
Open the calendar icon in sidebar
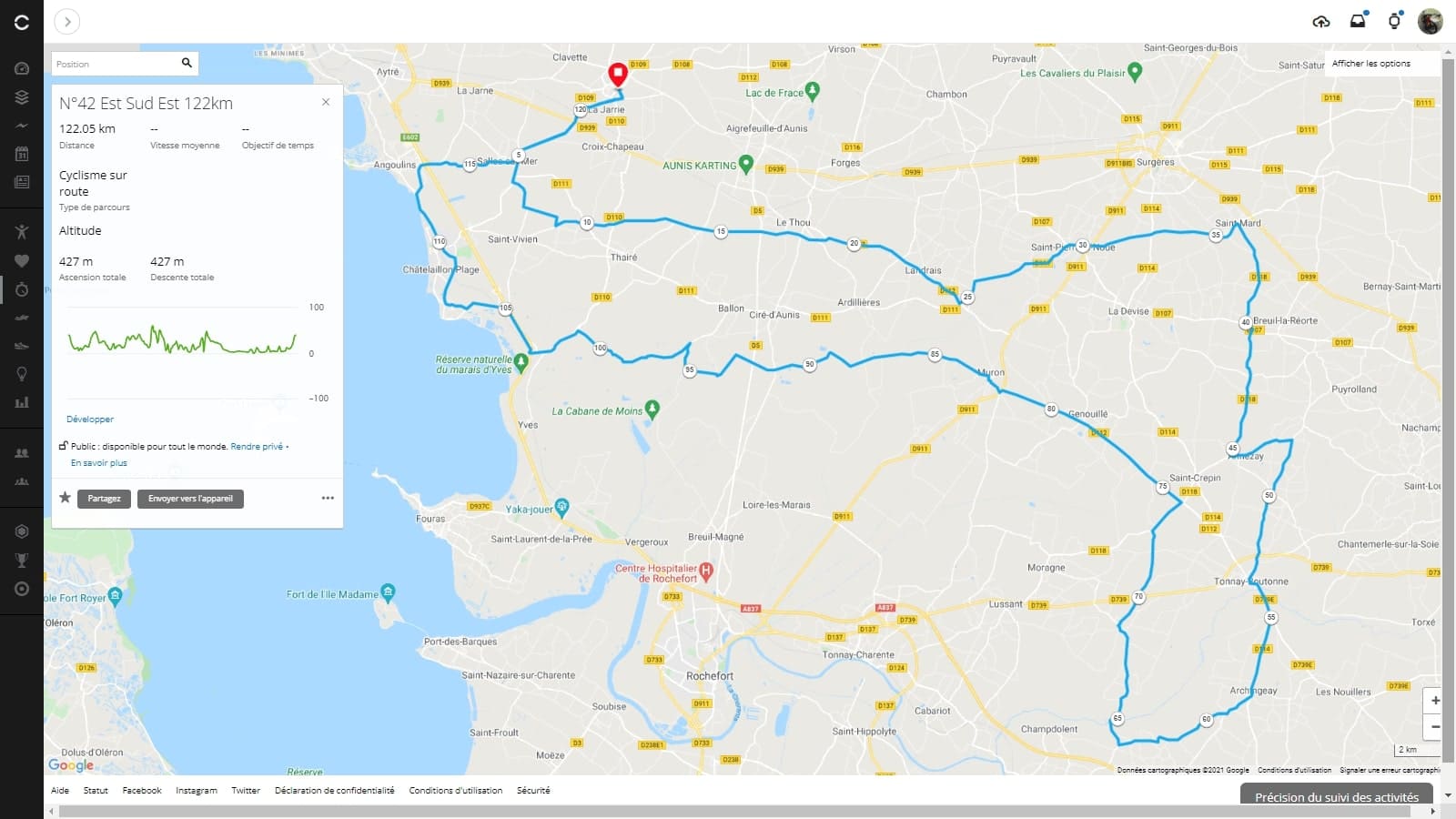(x=22, y=154)
